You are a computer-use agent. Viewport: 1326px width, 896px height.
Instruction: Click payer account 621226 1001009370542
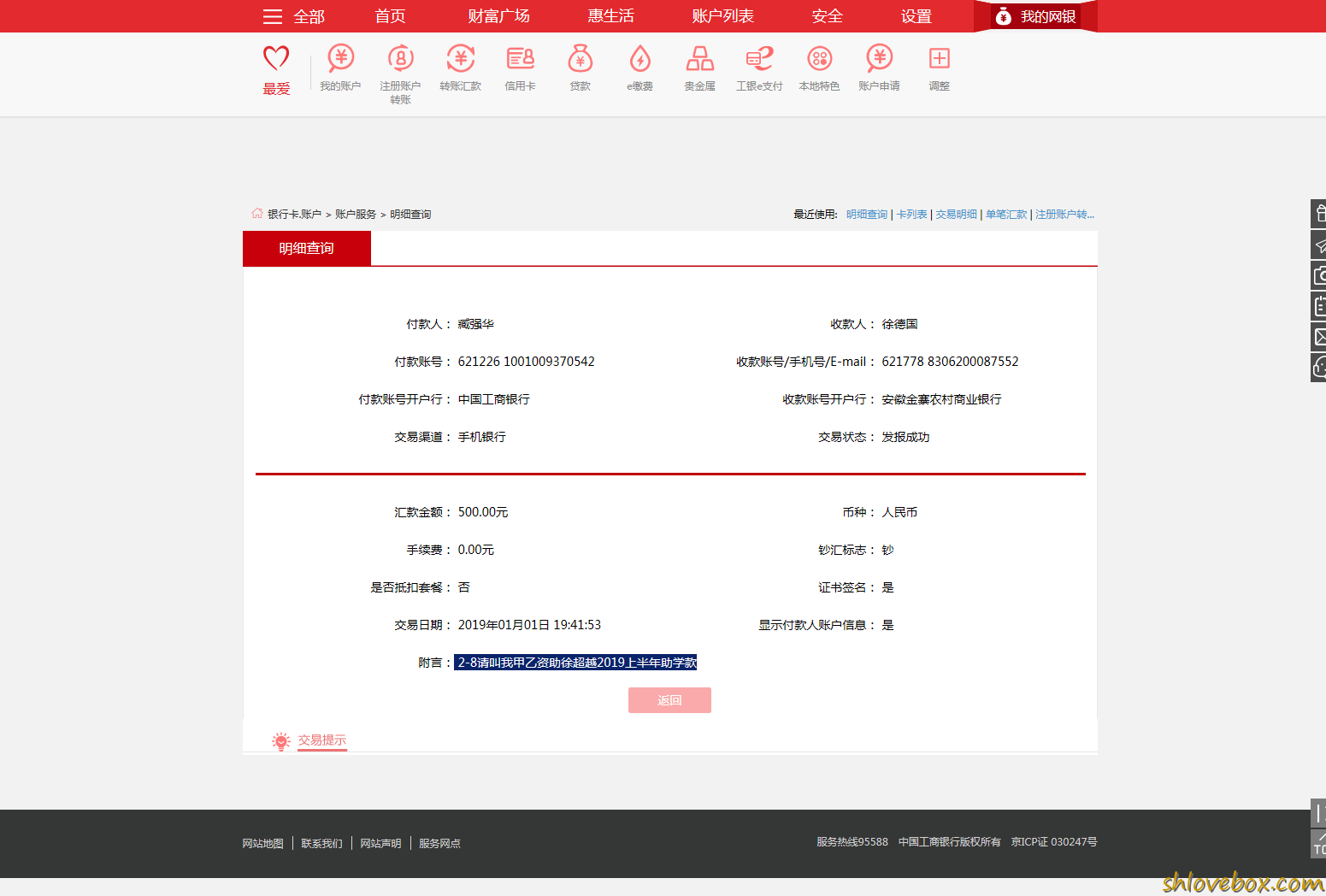pyautogui.click(x=526, y=362)
